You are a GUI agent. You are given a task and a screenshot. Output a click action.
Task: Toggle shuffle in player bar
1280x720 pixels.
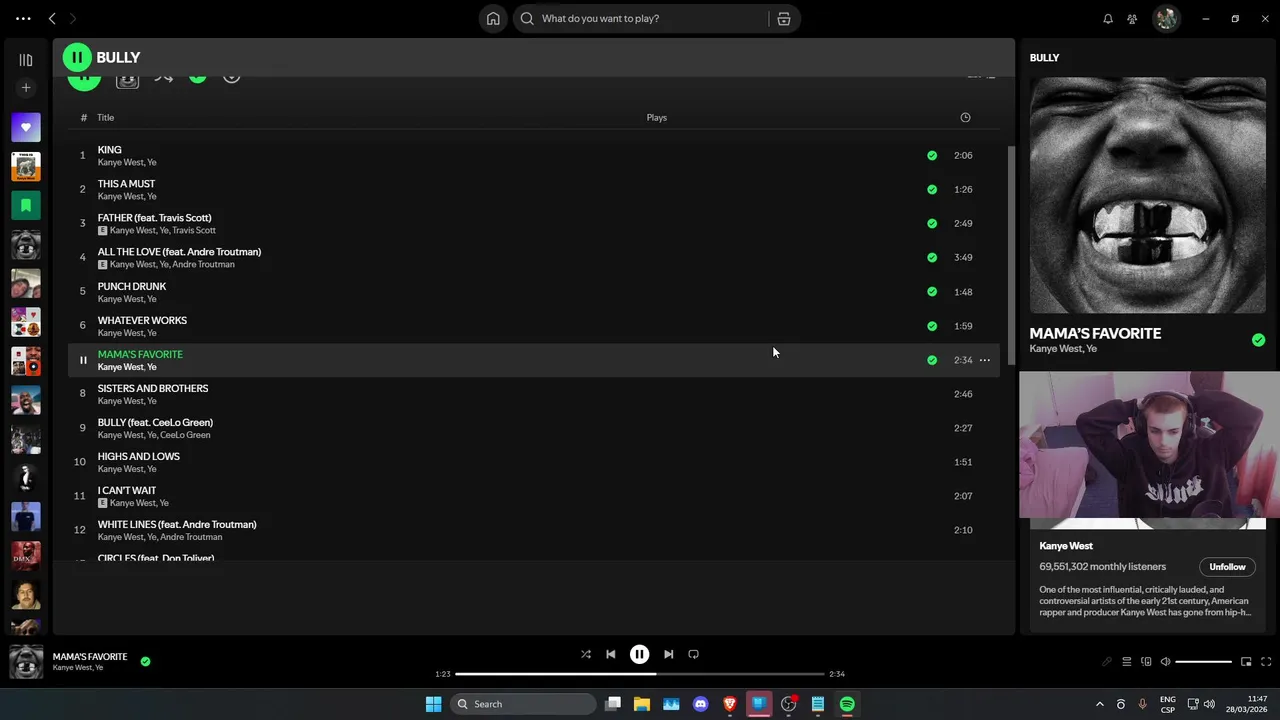(x=586, y=654)
